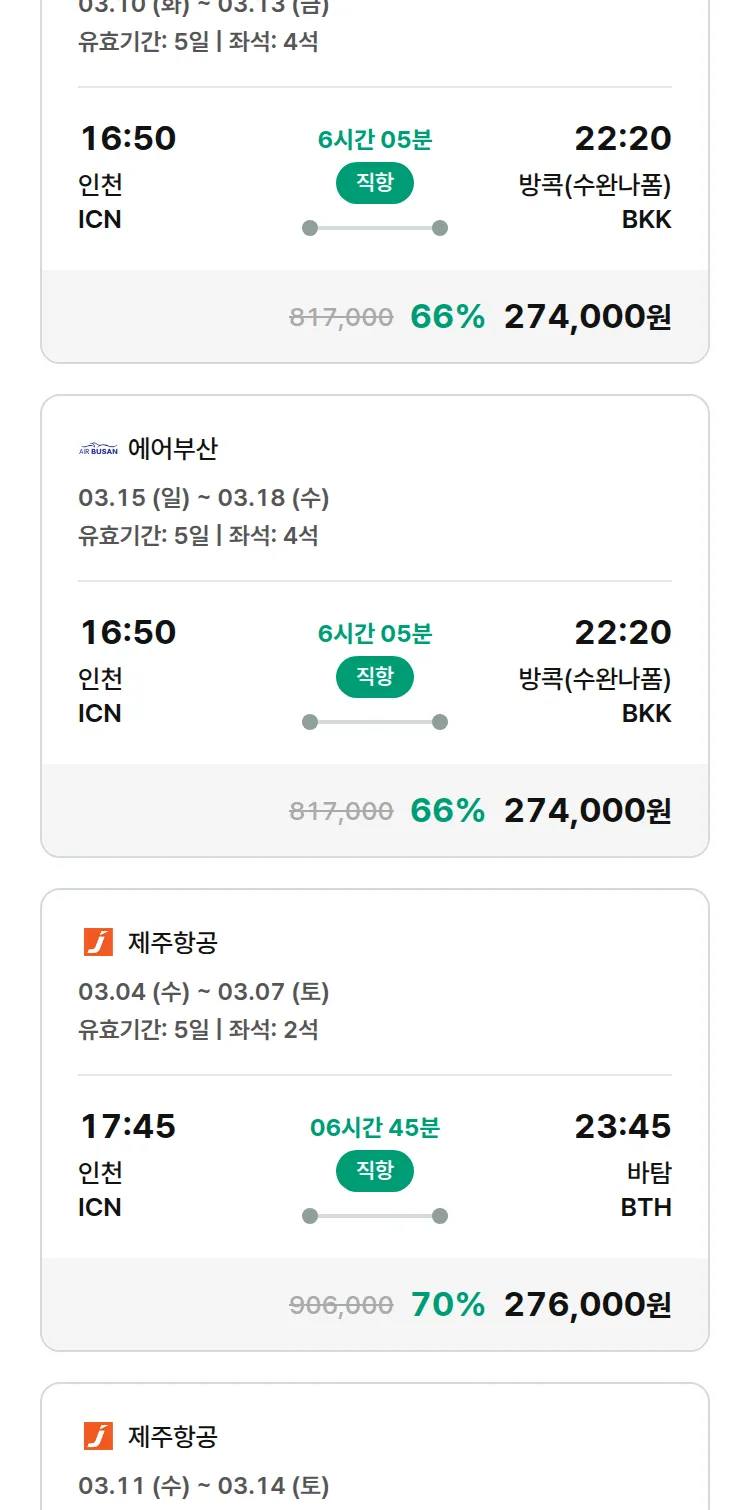Click Jeju Air logo on 03.04 flight card
This screenshot has height=1510, width=750.
(x=98, y=942)
